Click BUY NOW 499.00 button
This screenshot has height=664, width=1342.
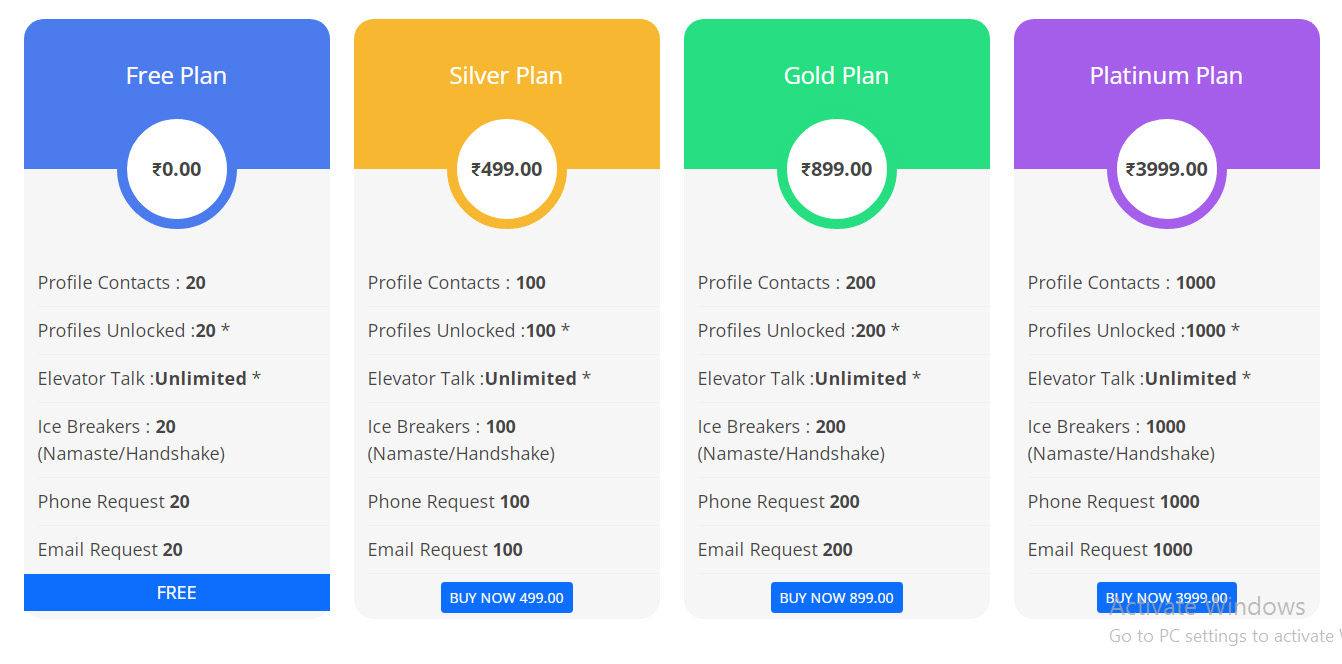[x=507, y=598]
